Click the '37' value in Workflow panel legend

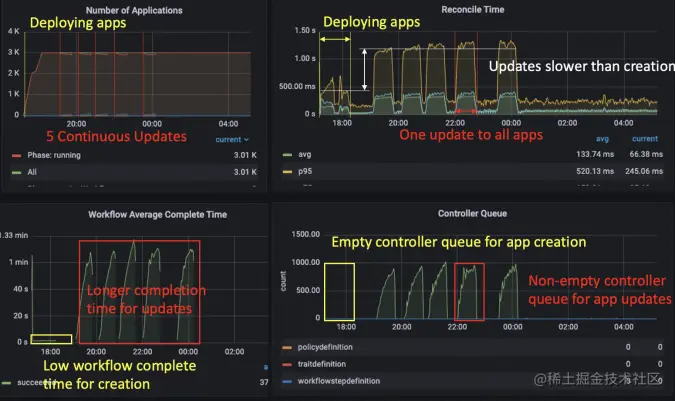click(264, 382)
